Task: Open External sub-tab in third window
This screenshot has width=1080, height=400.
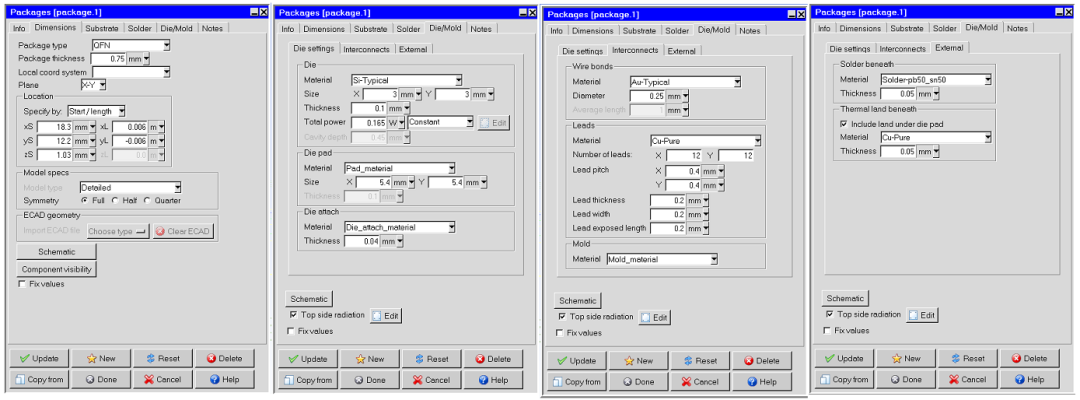Action: click(x=681, y=51)
